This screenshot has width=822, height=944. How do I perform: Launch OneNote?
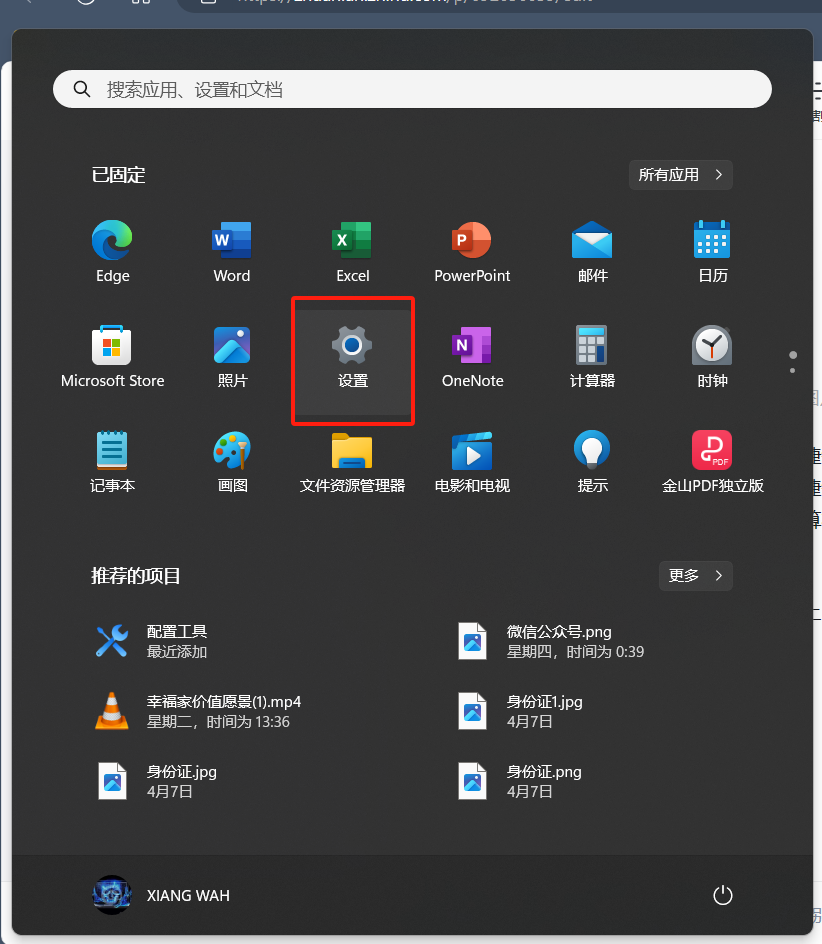[x=472, y=356]
